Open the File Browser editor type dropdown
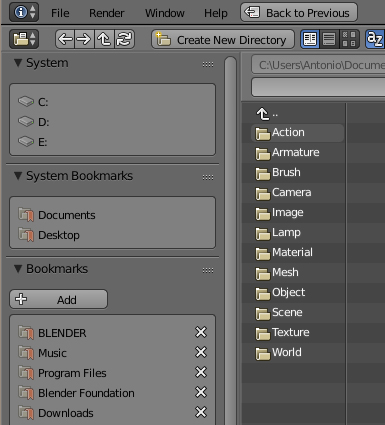The height and width of the screenshot is (425, 385). point(24,39)
